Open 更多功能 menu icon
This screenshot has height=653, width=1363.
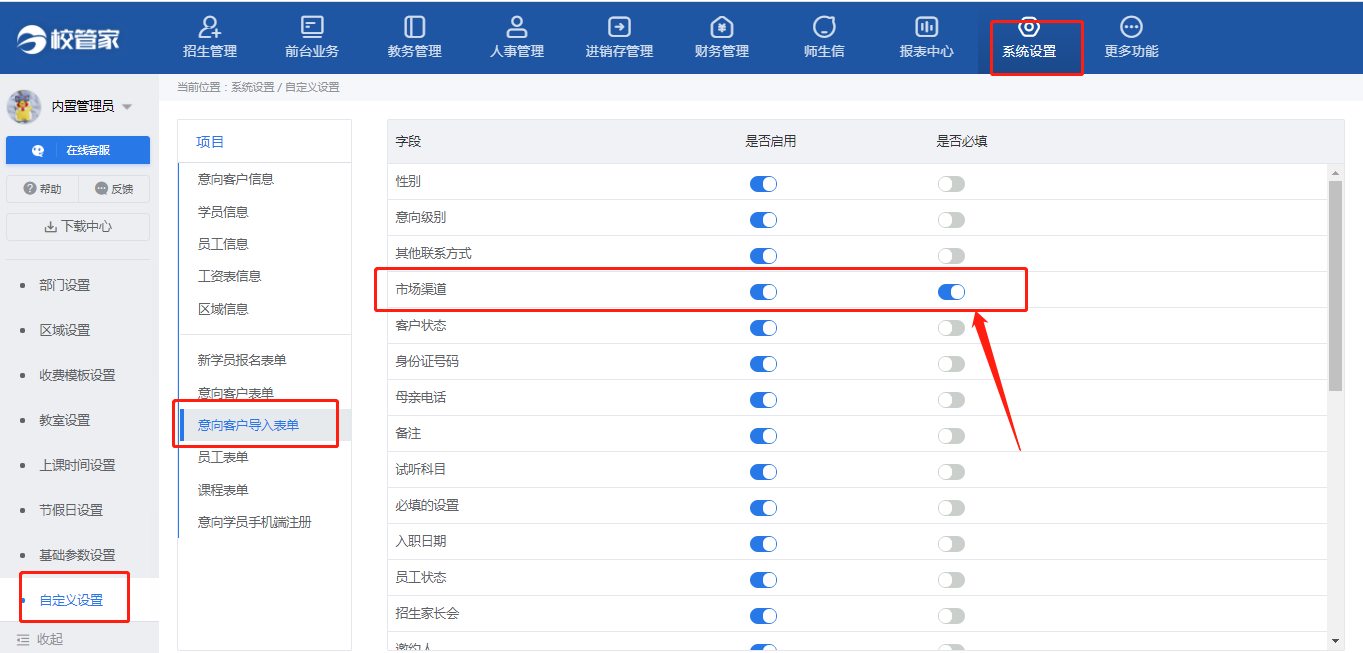click(x=1131, y=27)
